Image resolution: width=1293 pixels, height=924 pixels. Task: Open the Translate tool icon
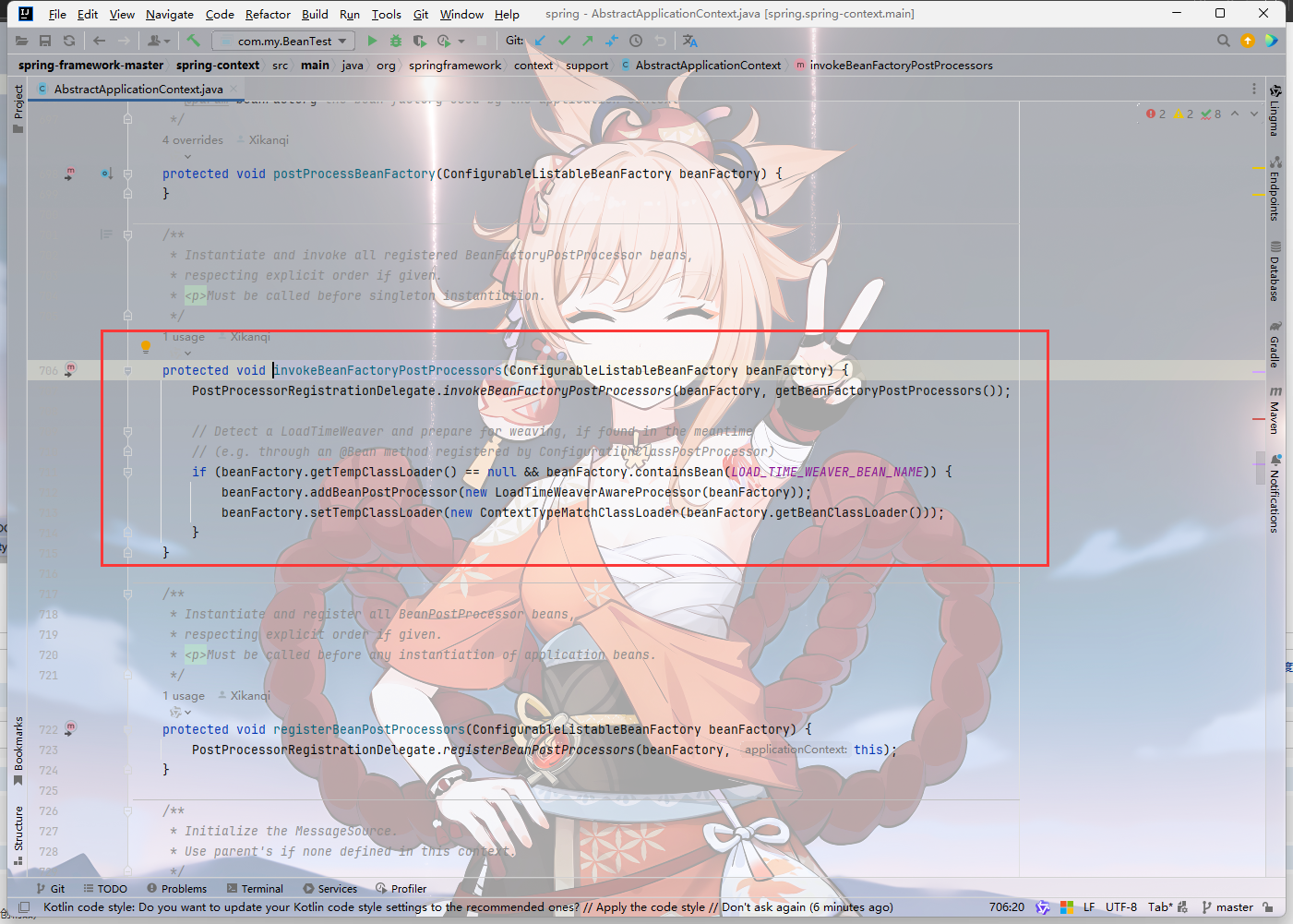(690, 41)
